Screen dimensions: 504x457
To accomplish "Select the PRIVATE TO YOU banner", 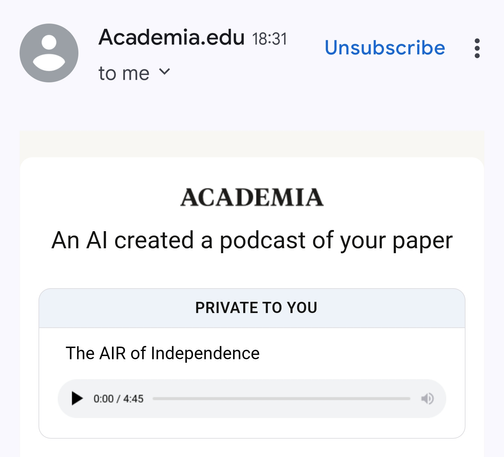I will (252, 308).
